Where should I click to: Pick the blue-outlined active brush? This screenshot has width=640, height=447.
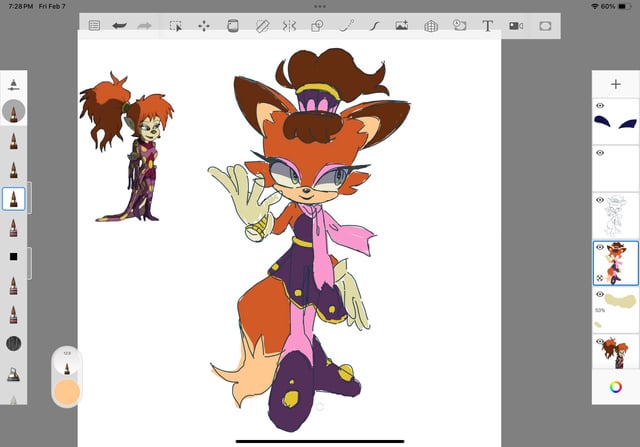point(13,199)
